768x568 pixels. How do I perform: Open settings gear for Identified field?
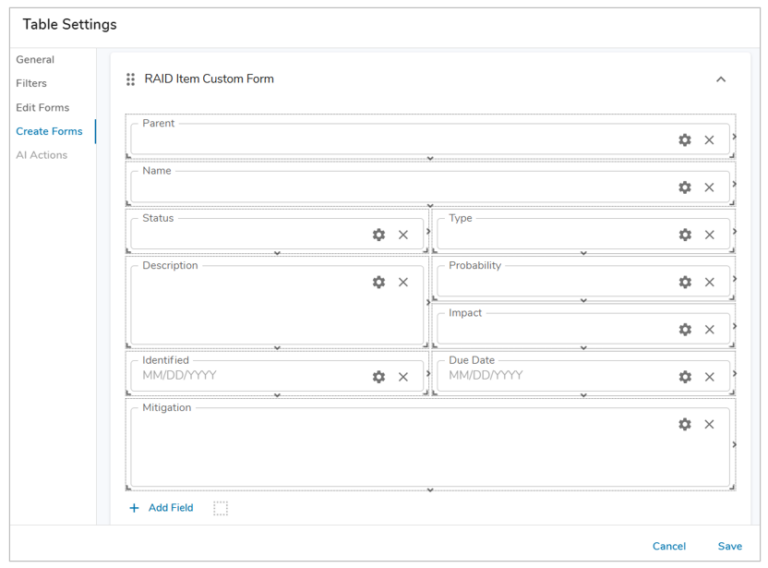pos(379,377)
